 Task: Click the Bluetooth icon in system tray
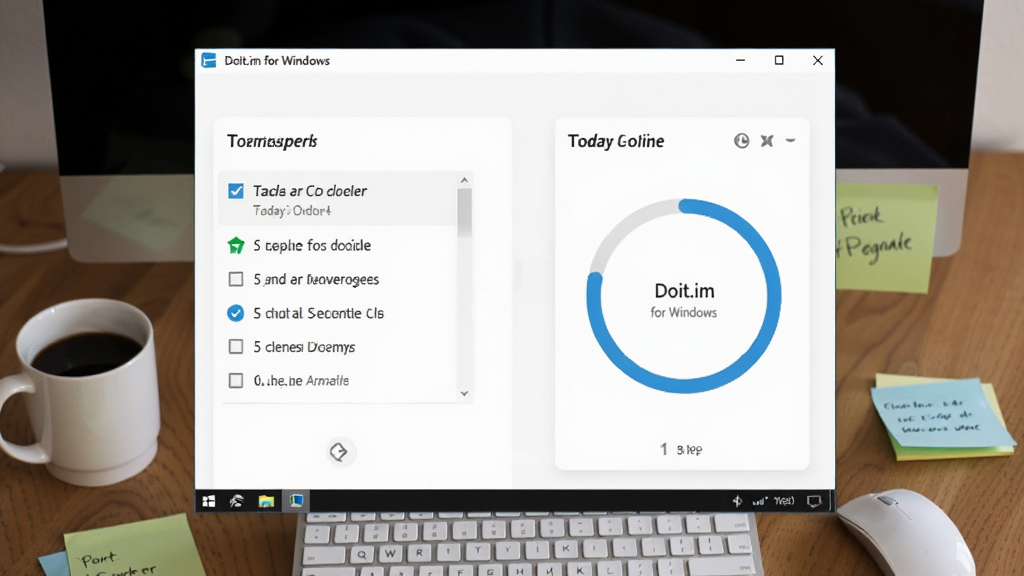737,501
